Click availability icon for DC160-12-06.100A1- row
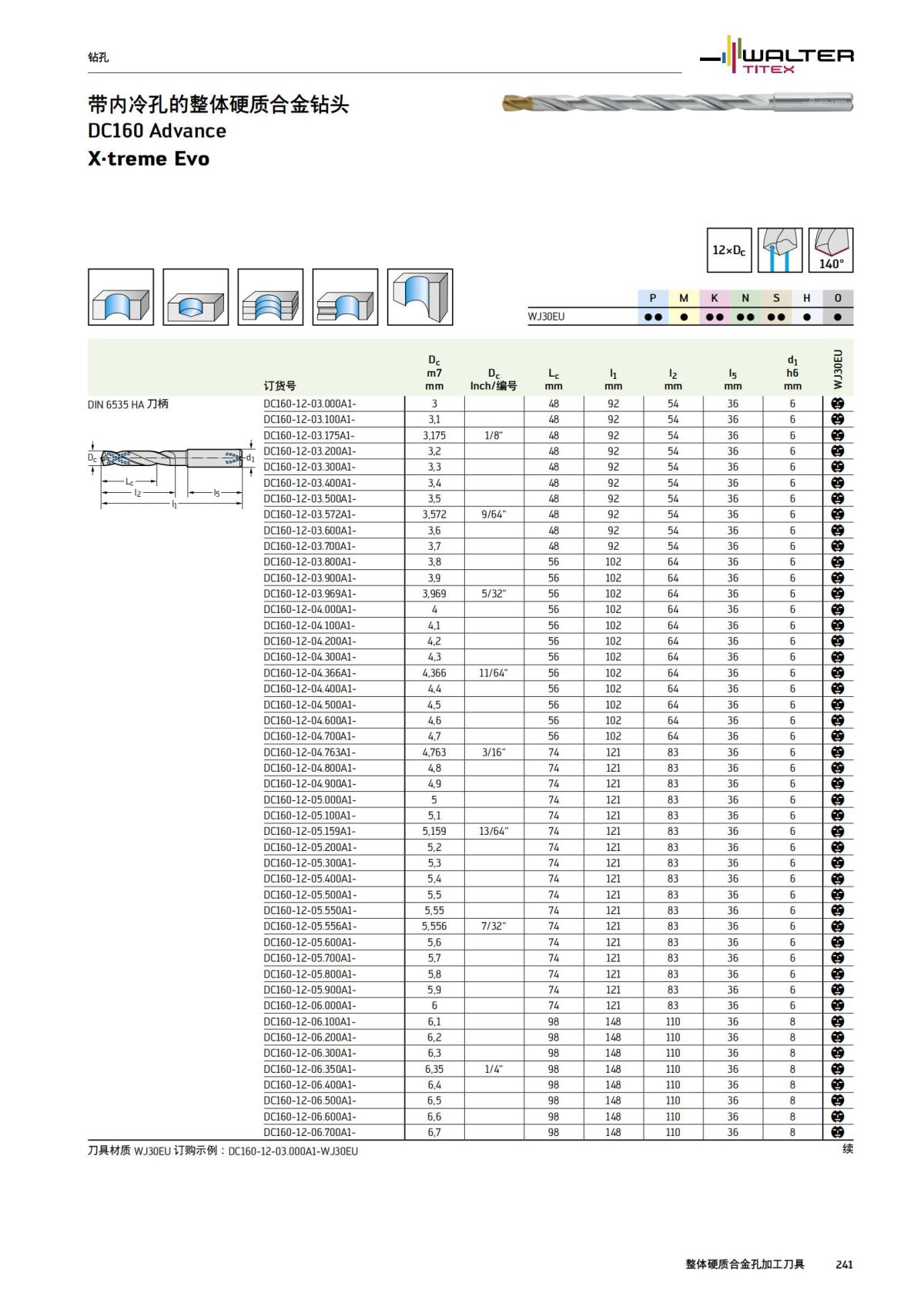The image size is (924, 1307). tap(838, 1022)
